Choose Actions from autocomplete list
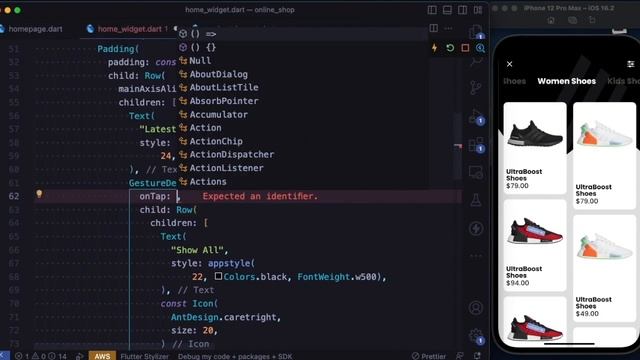Viewport: 640px width, 360px height. [x=302, y=182]
